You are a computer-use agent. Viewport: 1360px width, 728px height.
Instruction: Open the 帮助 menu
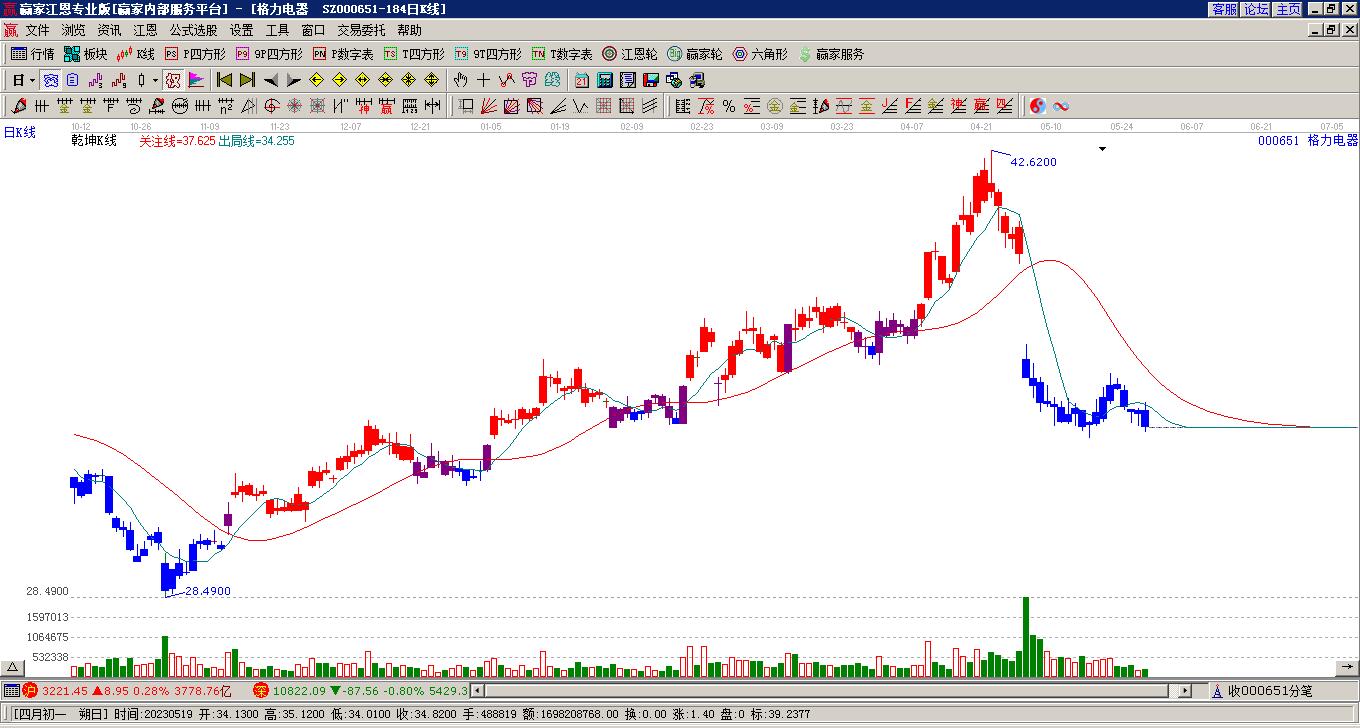(409, 30)
